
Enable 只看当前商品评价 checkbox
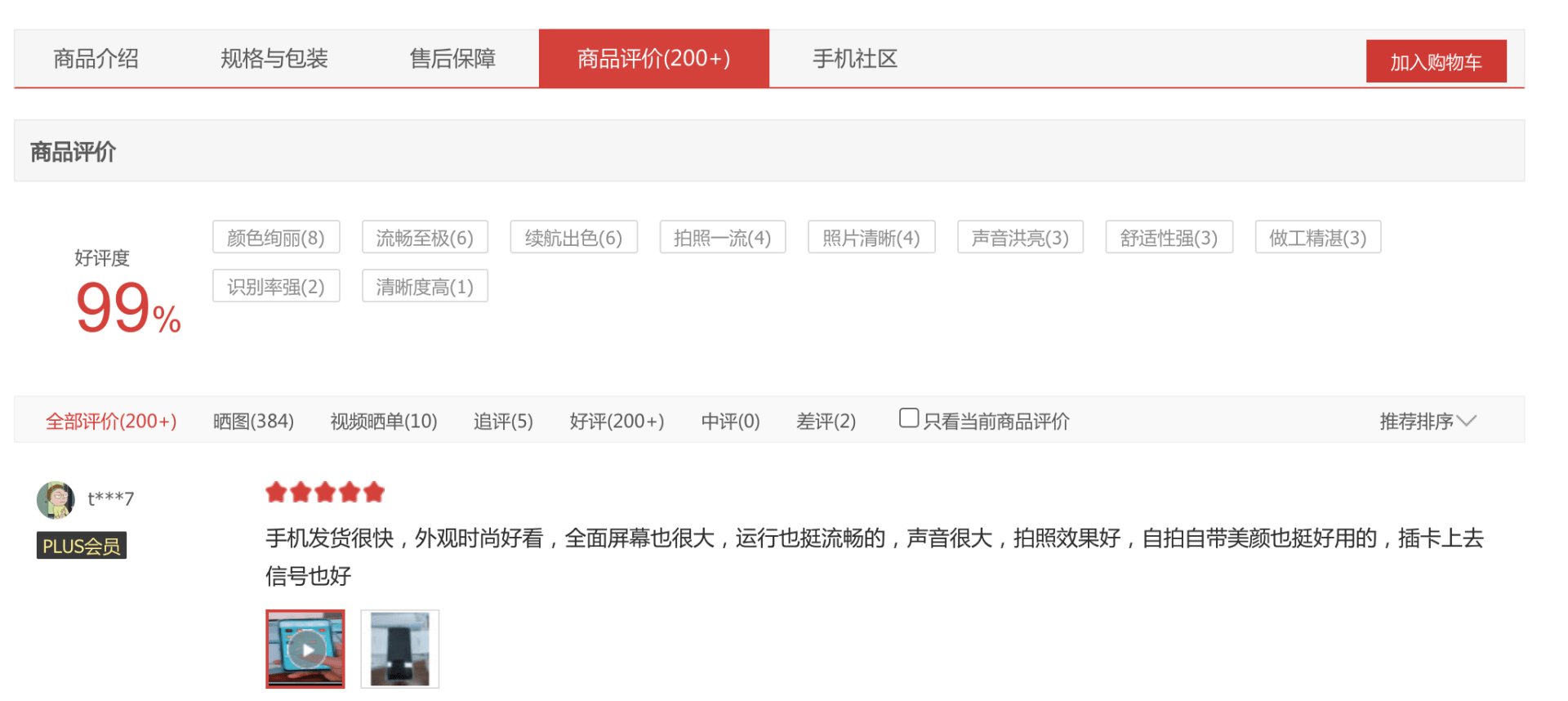(908, 418)
